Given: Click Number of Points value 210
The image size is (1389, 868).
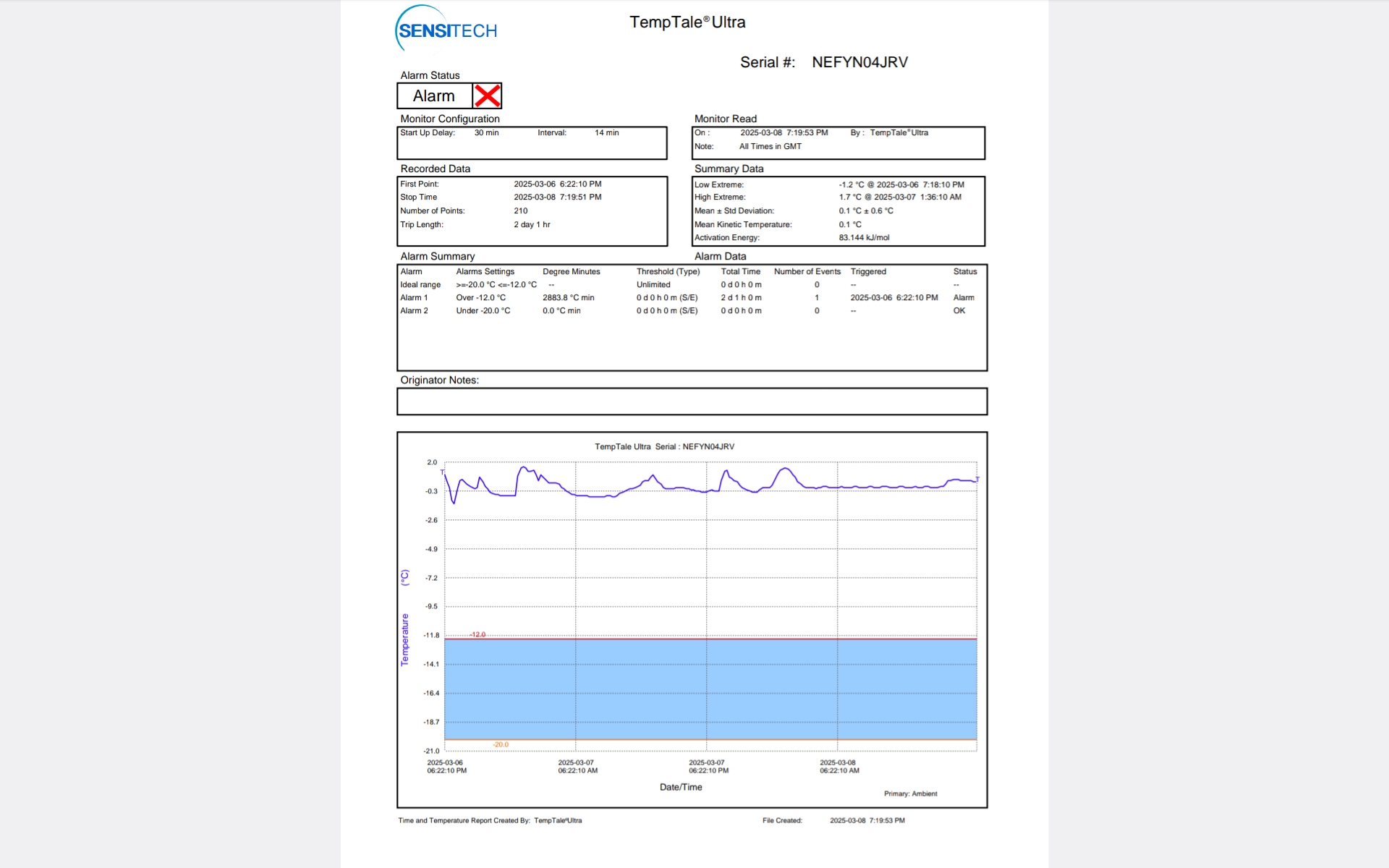Looking at the screenshot, I should coord(520,211).
